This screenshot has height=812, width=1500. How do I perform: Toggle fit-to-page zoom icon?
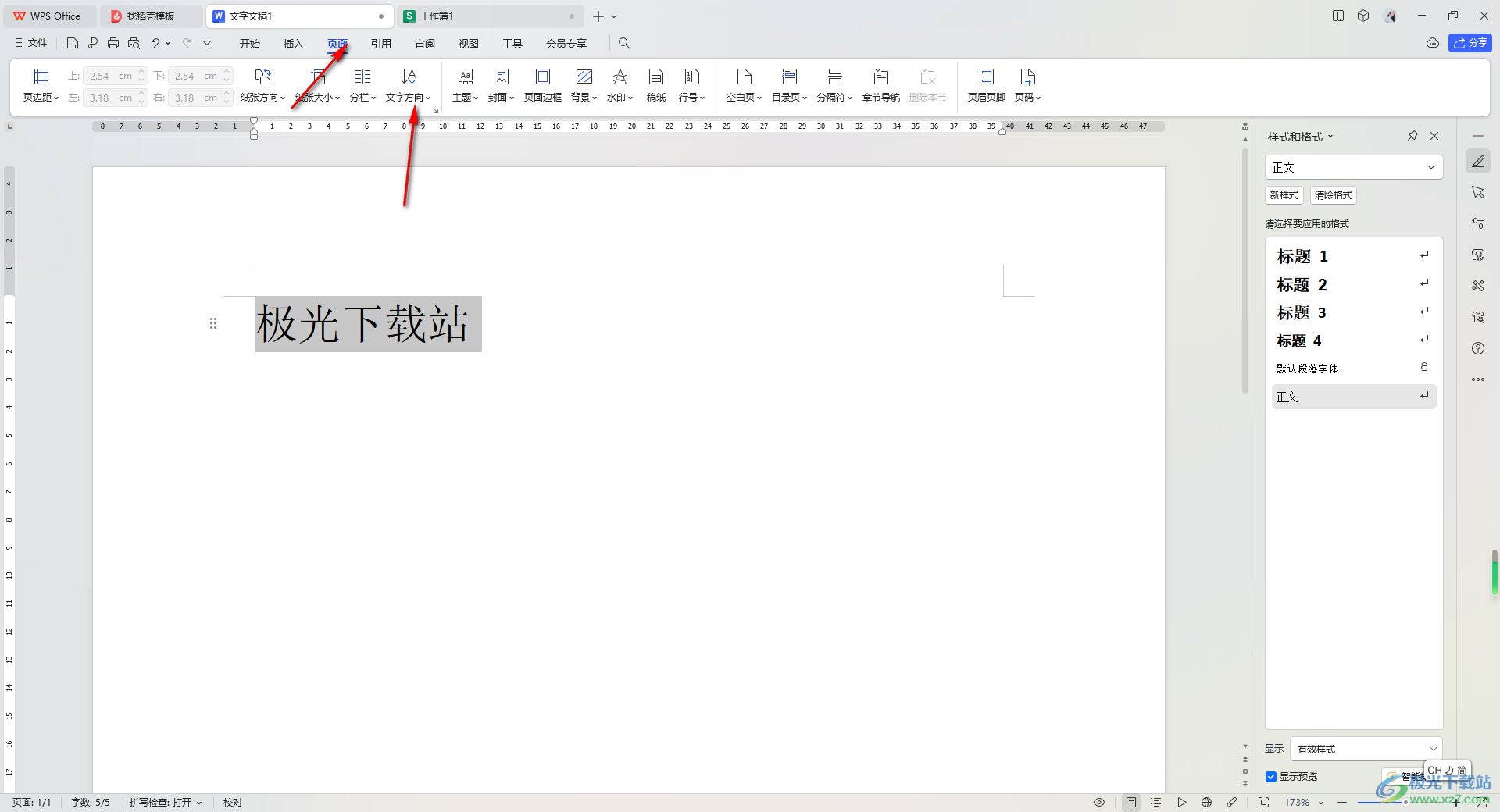click(1263, 802)
